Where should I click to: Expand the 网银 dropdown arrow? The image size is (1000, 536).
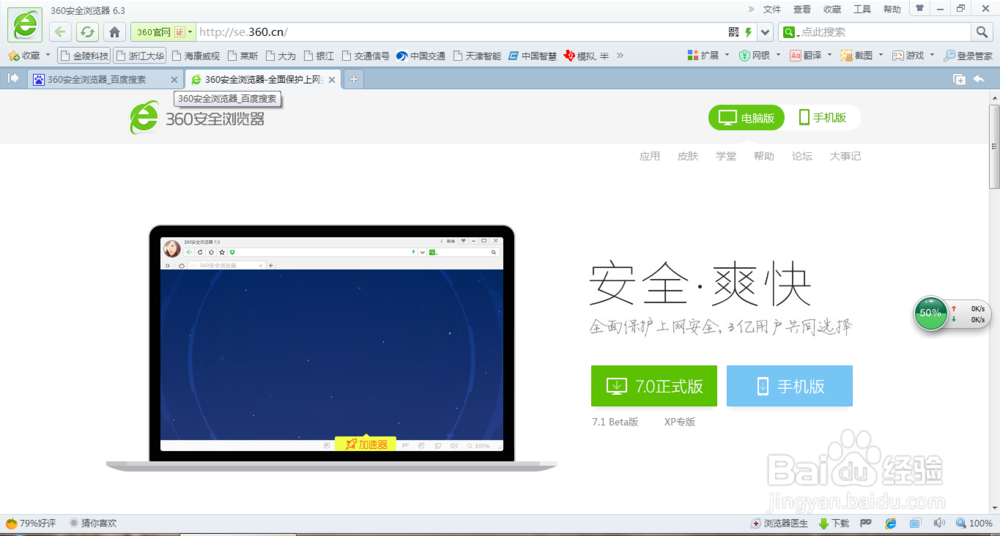point(778,55)
